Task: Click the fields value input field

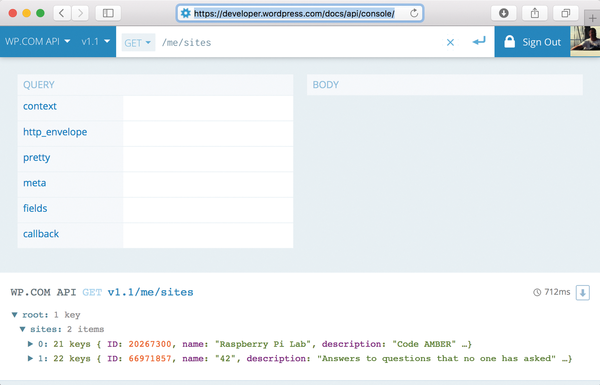Action: click(x=208, y=210)
